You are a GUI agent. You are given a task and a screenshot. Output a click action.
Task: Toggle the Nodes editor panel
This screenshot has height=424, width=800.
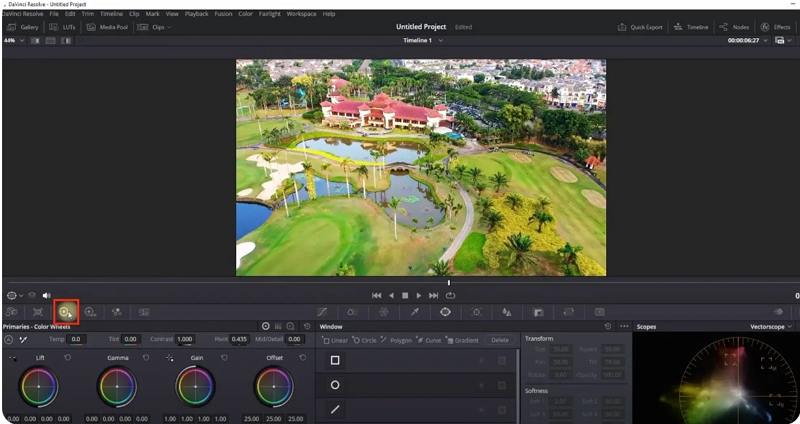(x=734, y=27)
